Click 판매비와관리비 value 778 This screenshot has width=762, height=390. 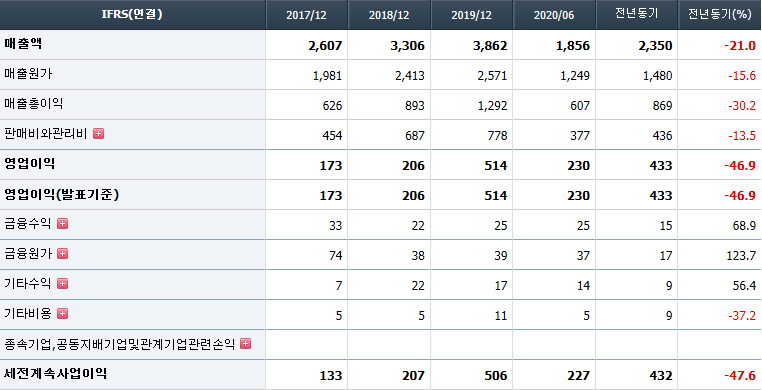(x=498, y=136)
